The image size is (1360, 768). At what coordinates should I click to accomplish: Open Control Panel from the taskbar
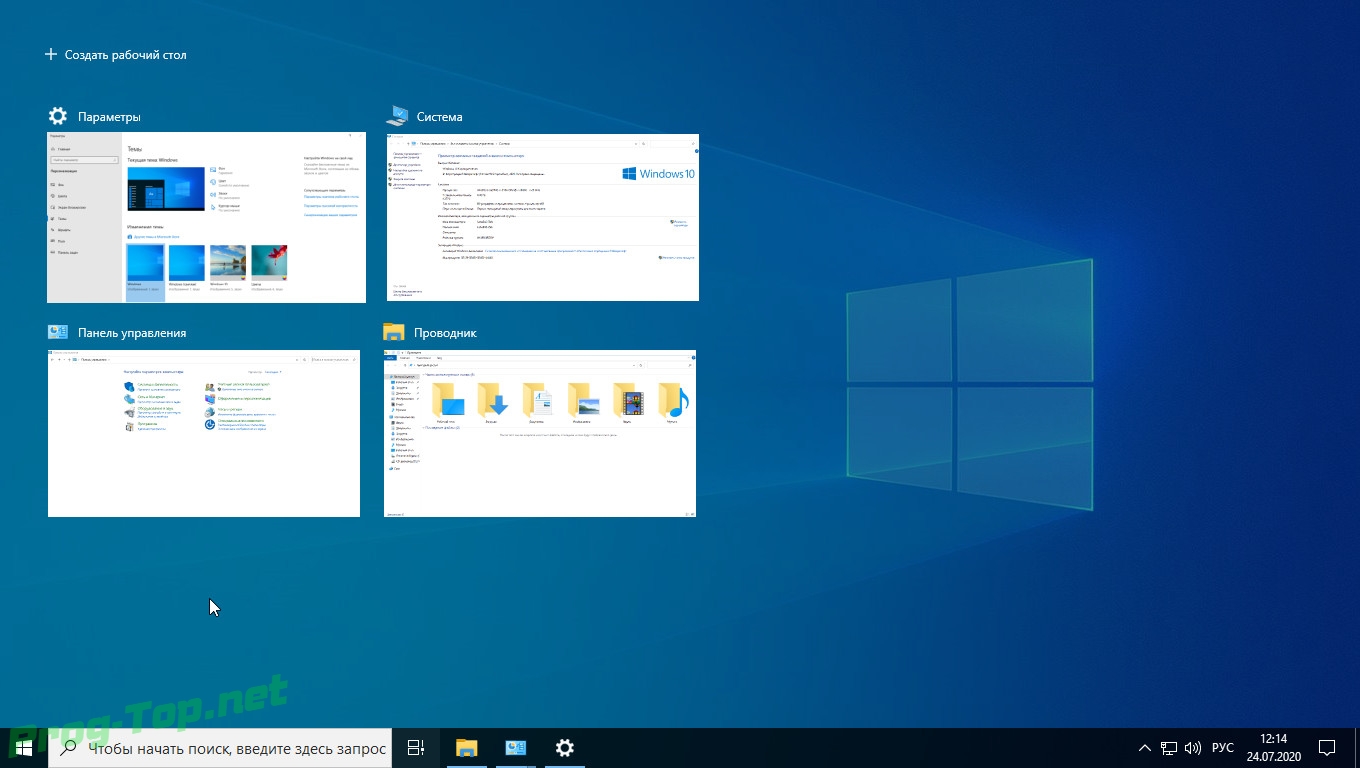coord(516,748)
